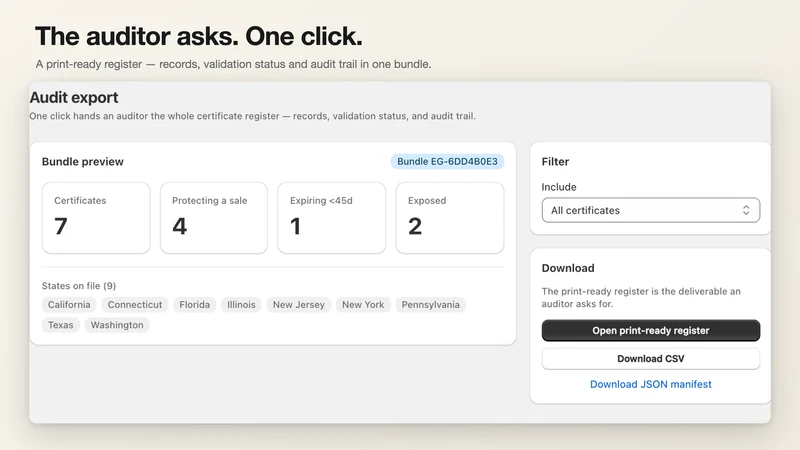The height and width of the screenshot is (450, 800).
Task: Click the States on file (9) label
Action: click(79, 286)
